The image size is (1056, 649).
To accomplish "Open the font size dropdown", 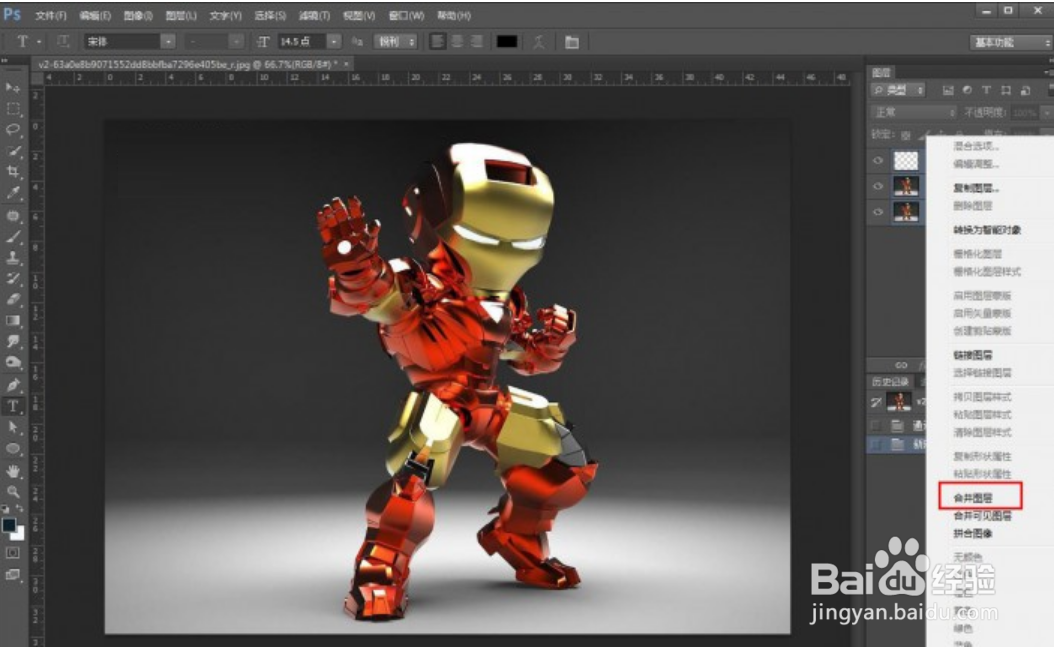I will pos(333,42).
